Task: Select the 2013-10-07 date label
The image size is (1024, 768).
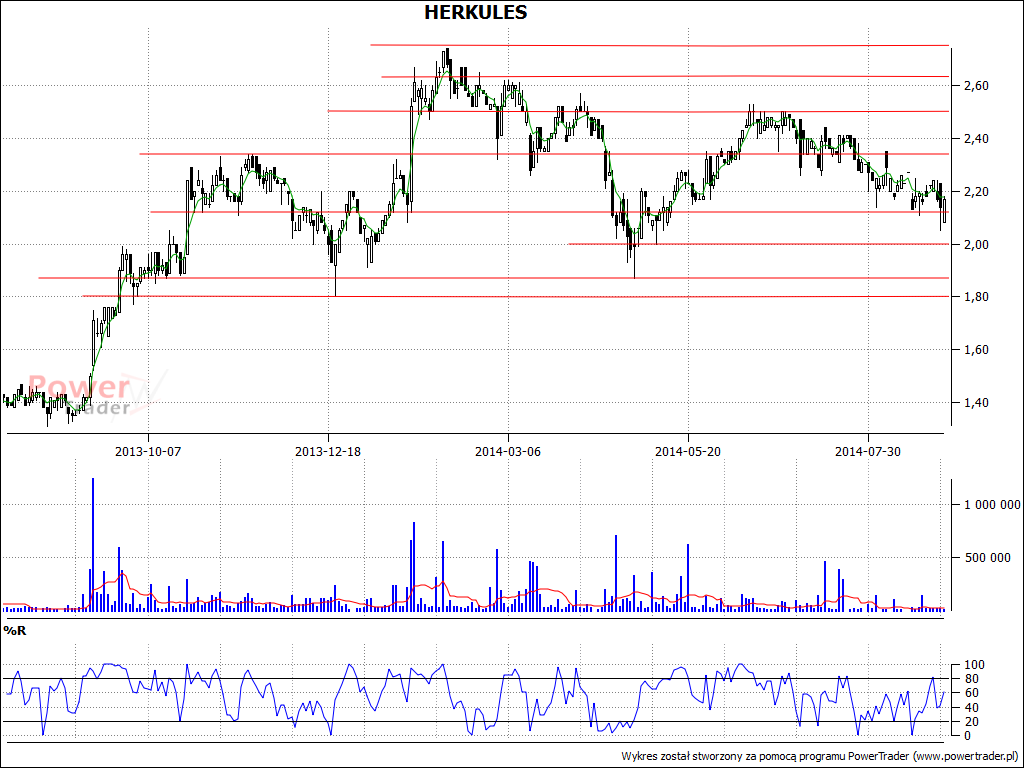Action: pos(148,451)
